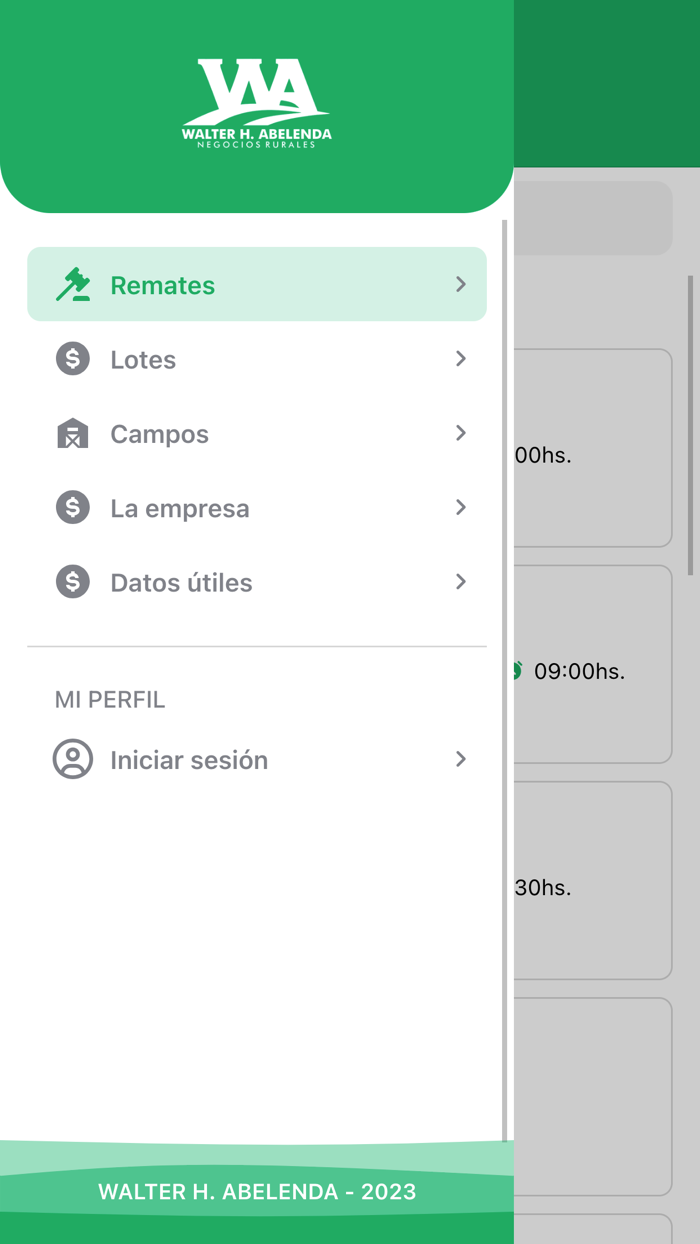
Task: Expand the Remates chevron arrow
Action: click(461, 285)
